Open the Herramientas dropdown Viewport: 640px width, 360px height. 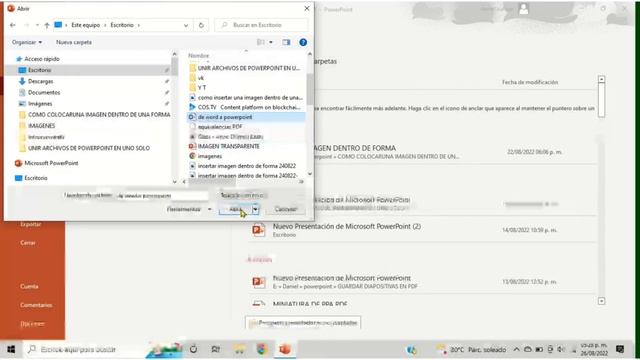tap(189, 209)
